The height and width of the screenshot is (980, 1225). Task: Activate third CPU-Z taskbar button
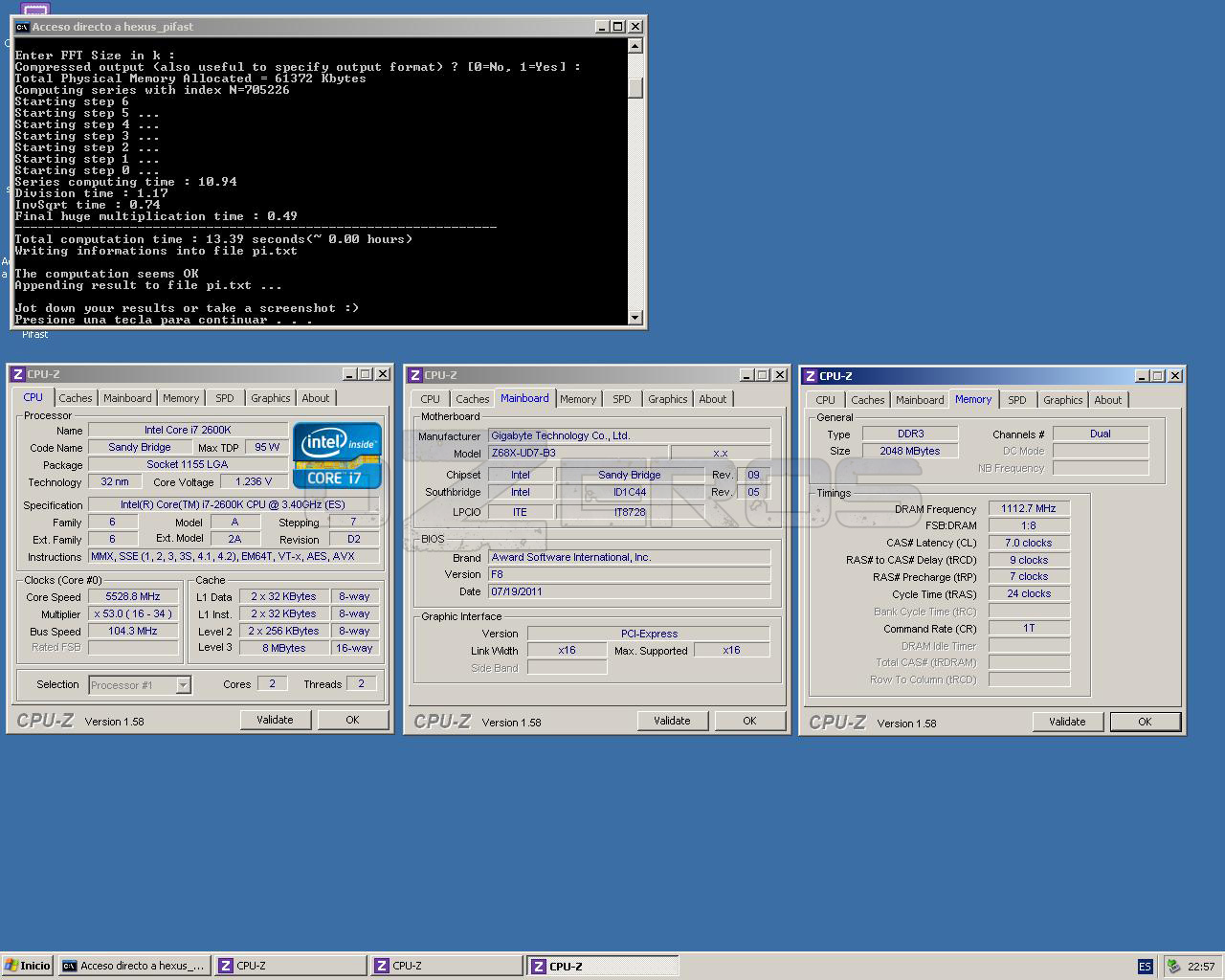(x=603, y=966)
